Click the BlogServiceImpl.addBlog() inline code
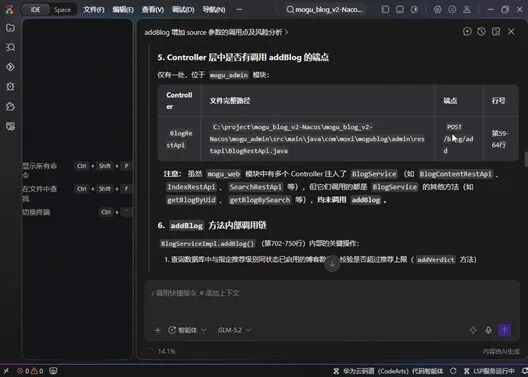The width and height of the screenshot is (528, 377). [207, 243]
